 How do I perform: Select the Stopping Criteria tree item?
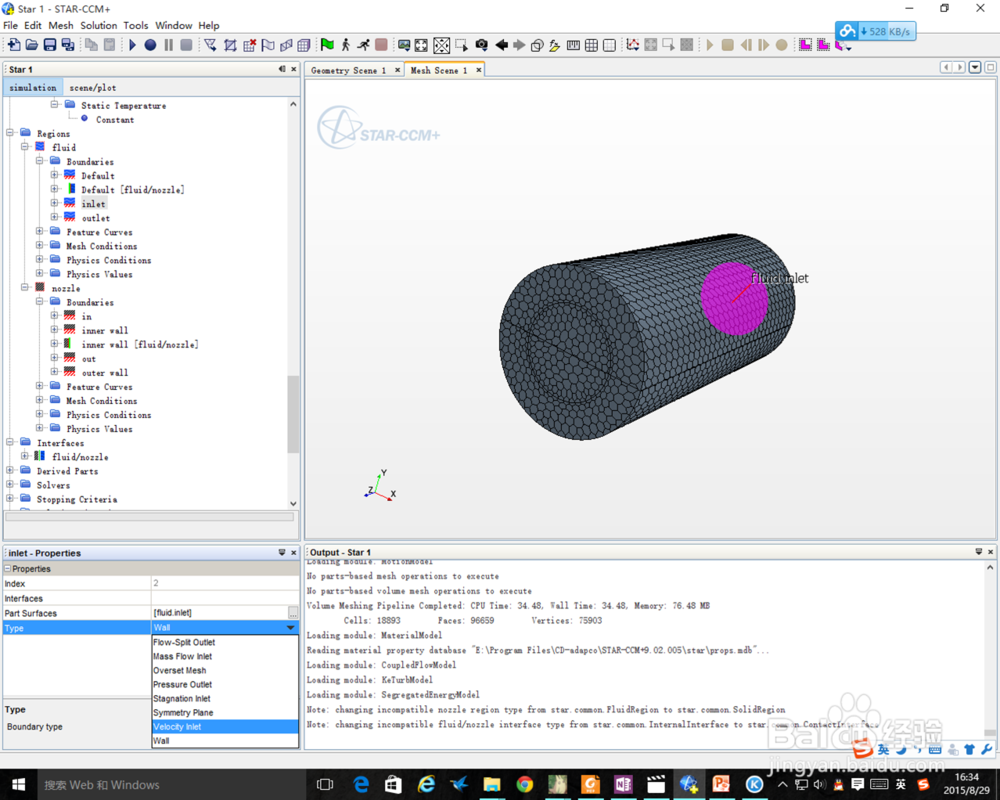point(77,499)
